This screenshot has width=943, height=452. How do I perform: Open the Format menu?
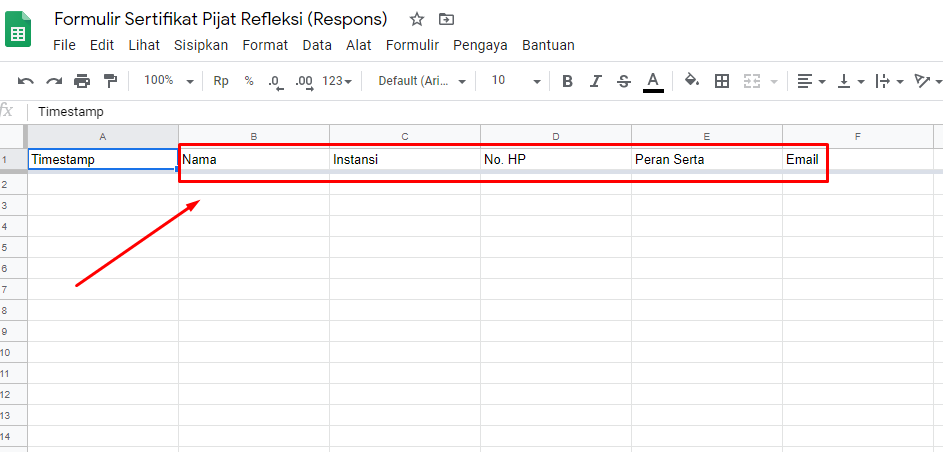[265, 45]
